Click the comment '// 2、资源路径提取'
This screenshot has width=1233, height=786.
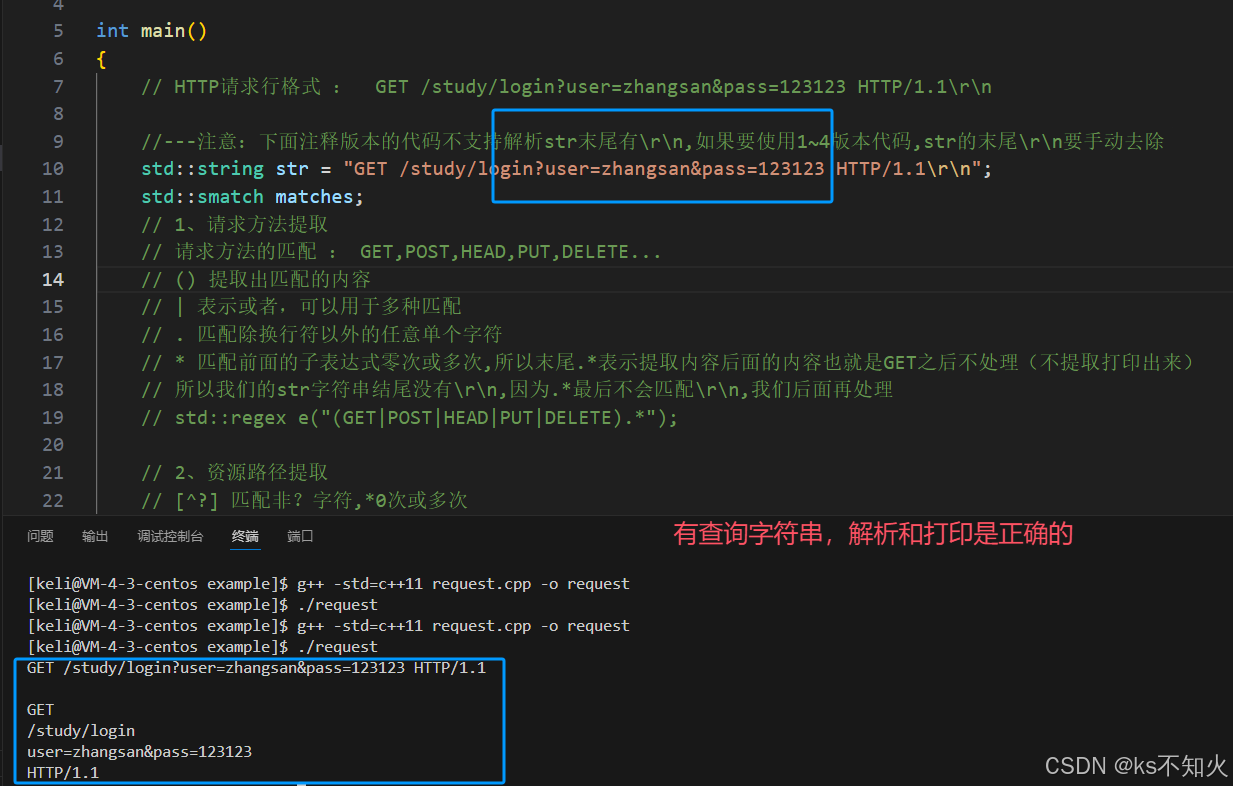pos(235,472)
